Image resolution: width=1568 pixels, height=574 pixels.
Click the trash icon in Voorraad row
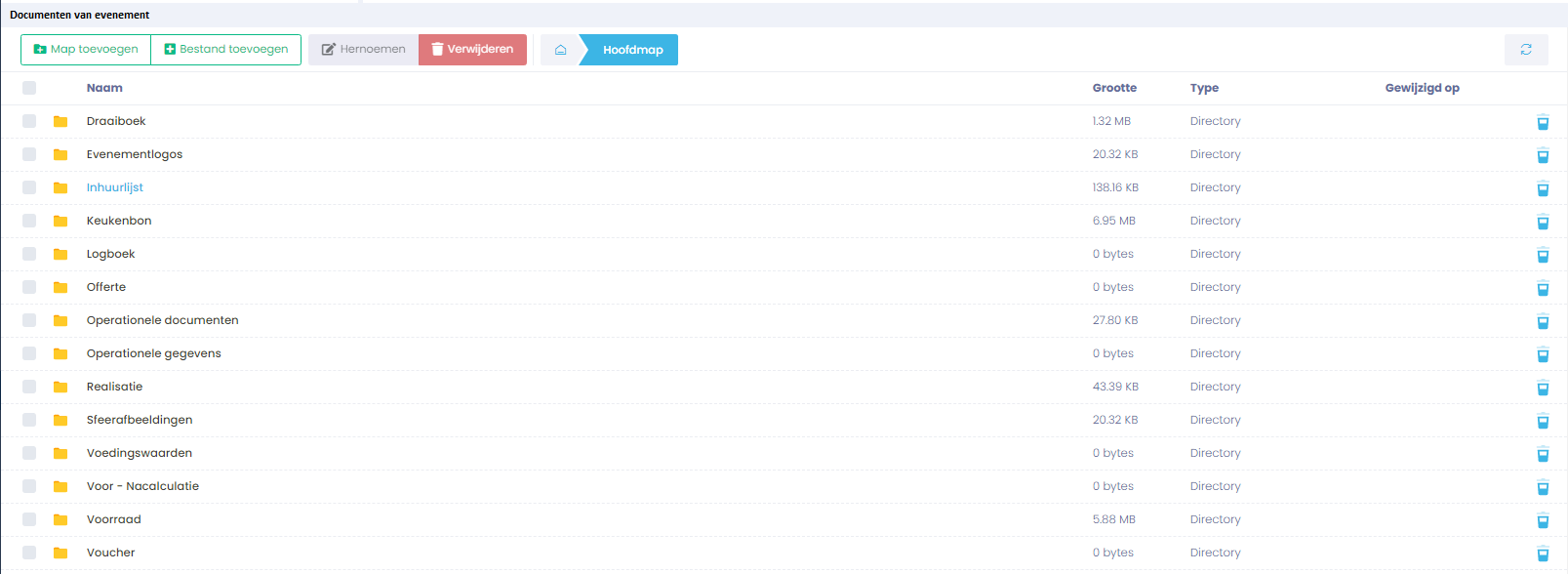pyautogui.click(x=1543, y=520)
